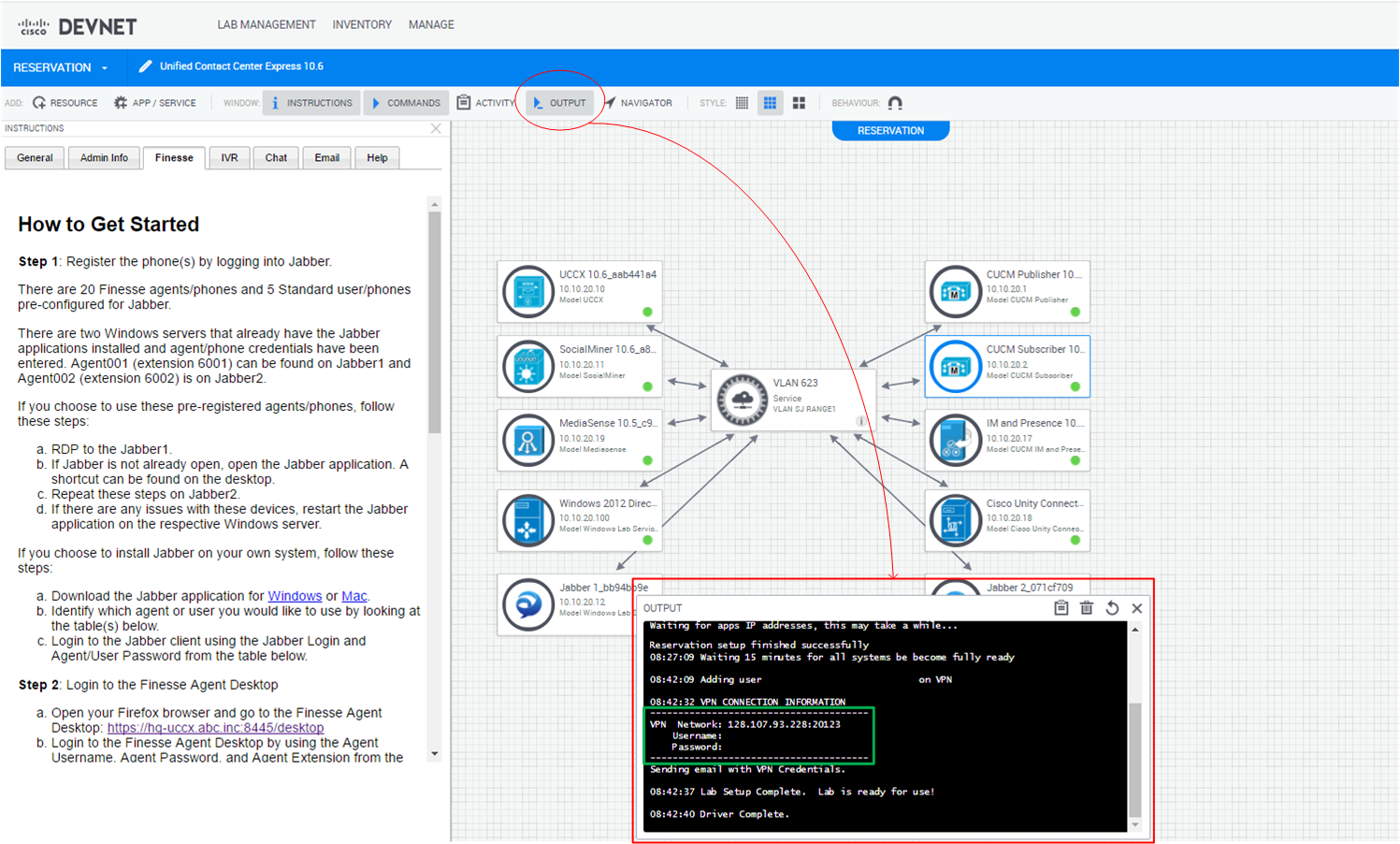Select the VLAN 623 service node icon
Image resolution: width=1400 pixels, height=844 pixels.
pos(743,400)
